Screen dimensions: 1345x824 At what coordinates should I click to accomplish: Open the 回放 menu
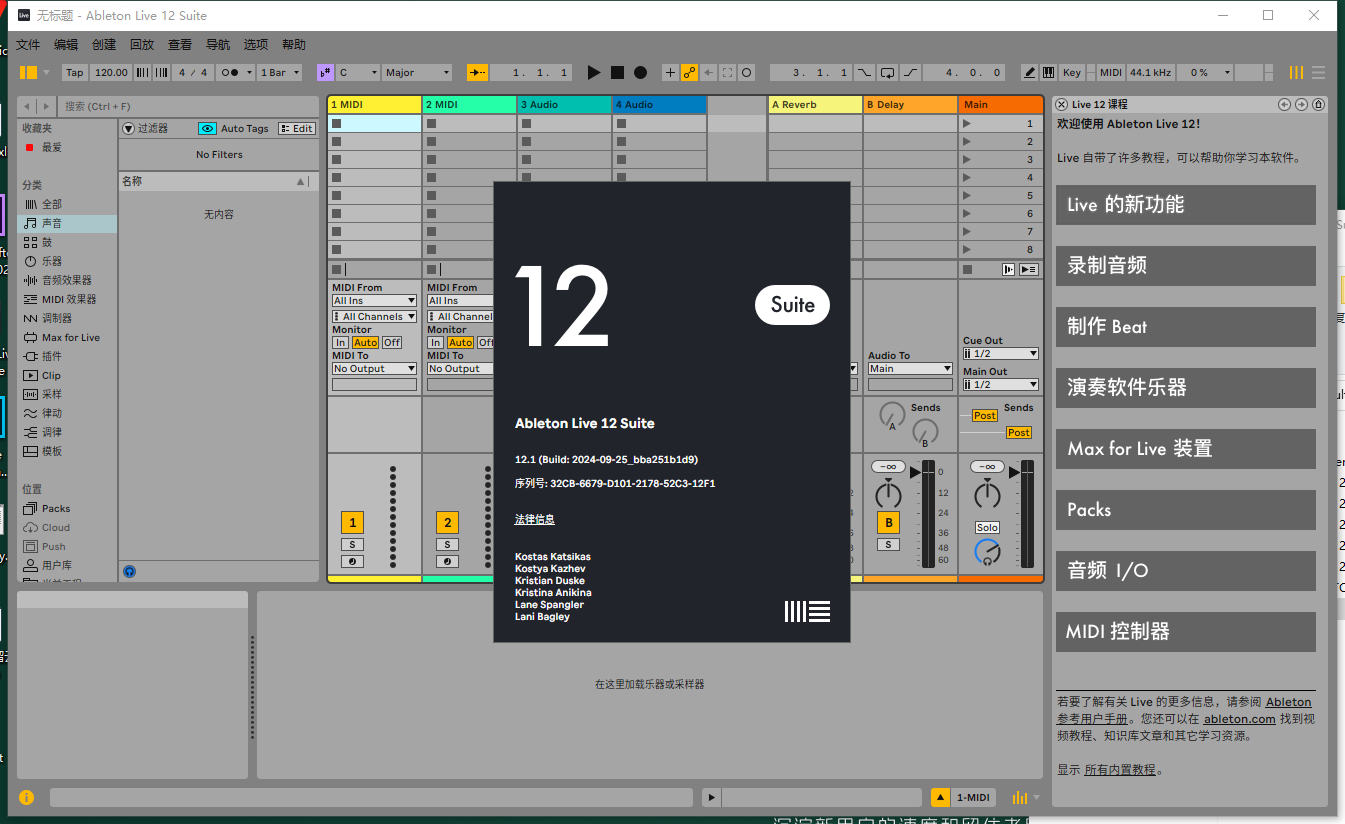[x=142, y=44]
